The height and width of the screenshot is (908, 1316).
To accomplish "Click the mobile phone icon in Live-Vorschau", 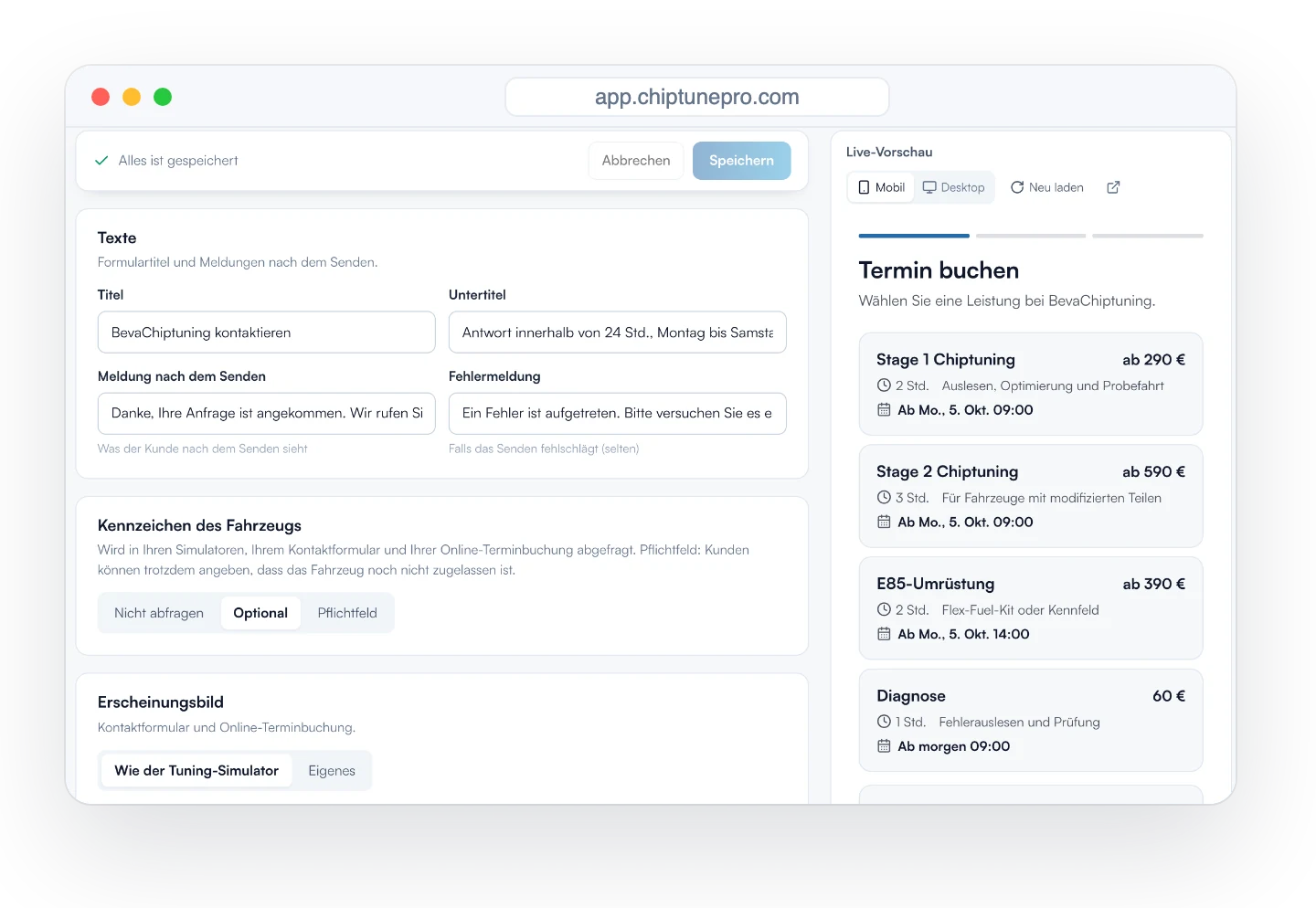I will [x=864, y=187].
